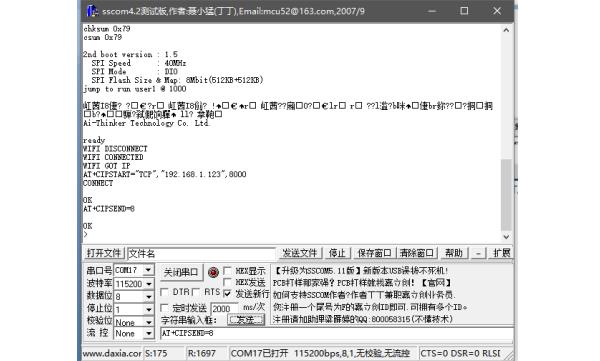The width and height of the screenshot is (600, 361).
Task: Click the sscom application icon in title bar
Action: (92, 11)
